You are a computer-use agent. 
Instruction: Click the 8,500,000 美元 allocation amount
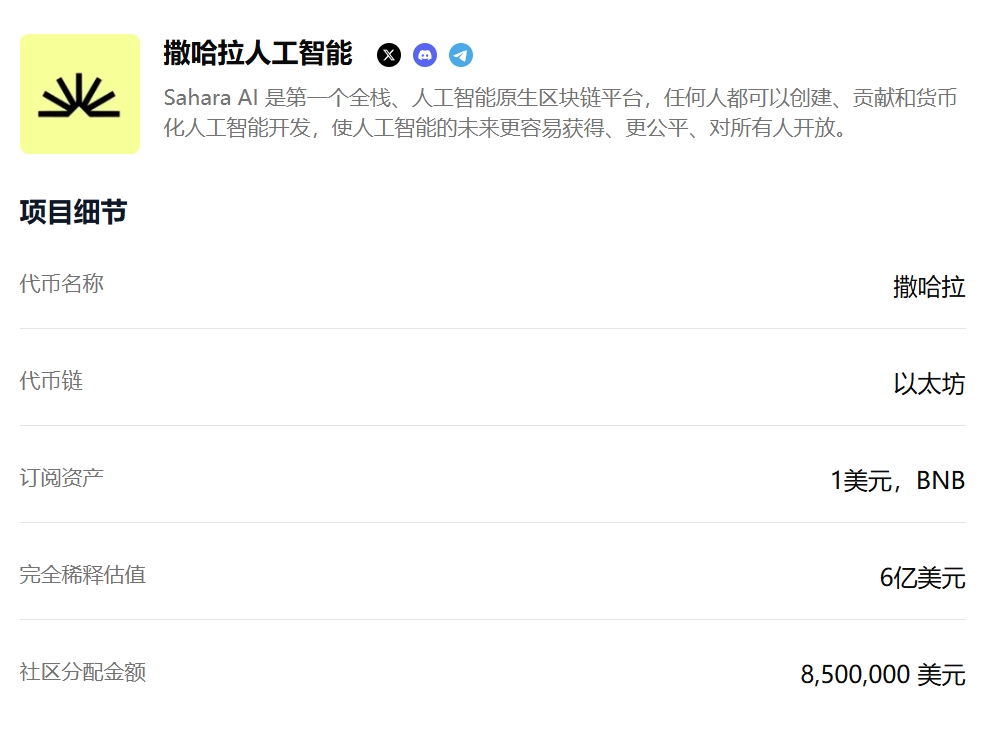[x=883, y=674]
